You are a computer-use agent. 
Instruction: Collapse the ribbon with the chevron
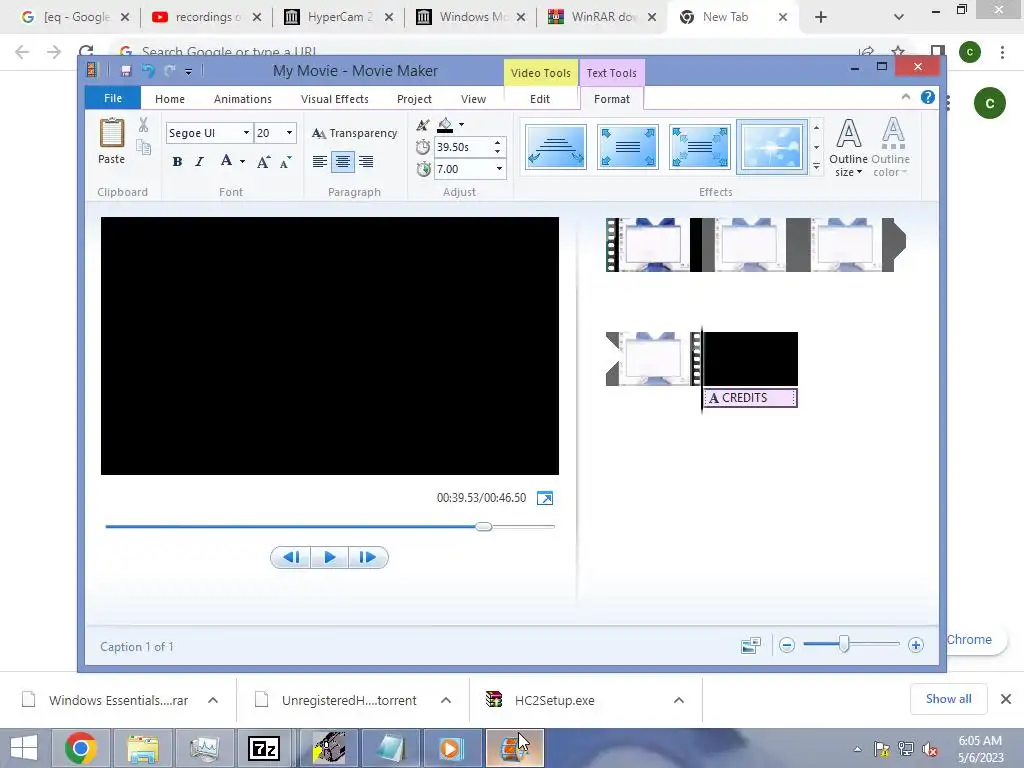(906, 97)
